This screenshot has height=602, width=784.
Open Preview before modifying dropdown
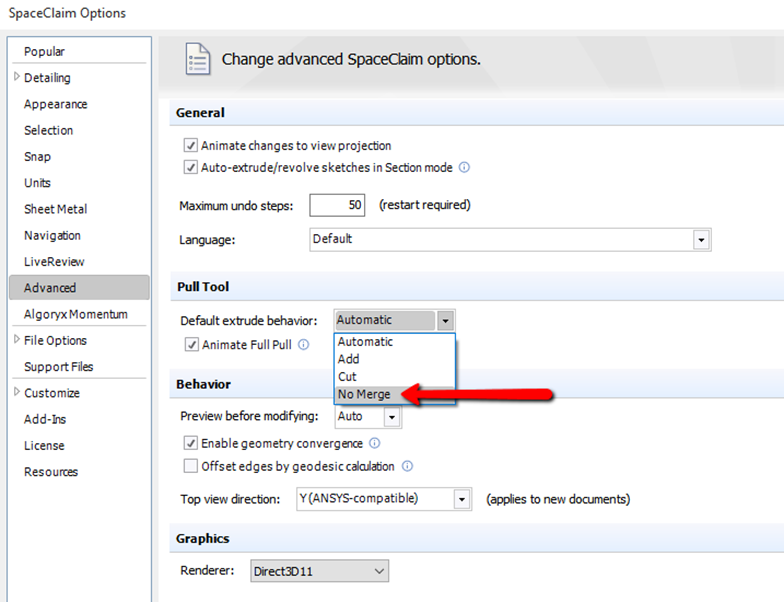click(x=391, y=416)
